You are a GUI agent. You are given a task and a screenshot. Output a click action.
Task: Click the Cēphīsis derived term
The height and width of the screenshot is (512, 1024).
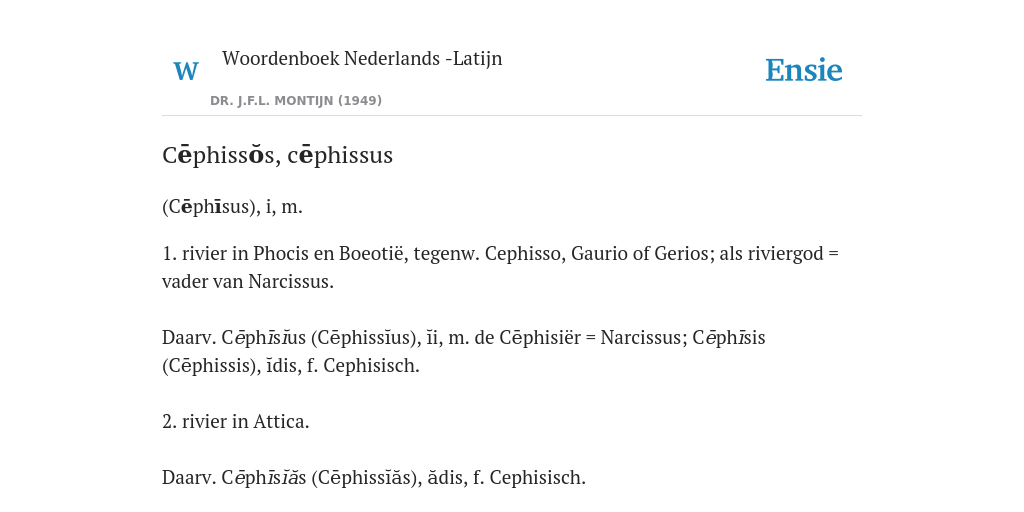pyautogui.click(x=729, y=338)
